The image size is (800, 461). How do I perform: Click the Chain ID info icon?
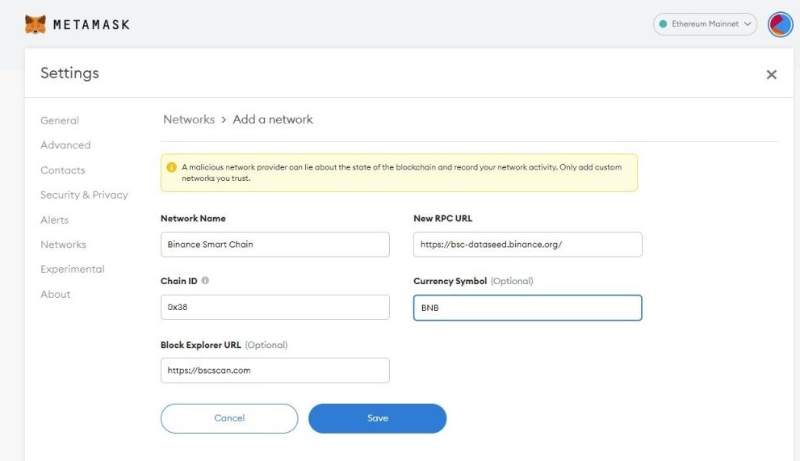tap(205, 281)
